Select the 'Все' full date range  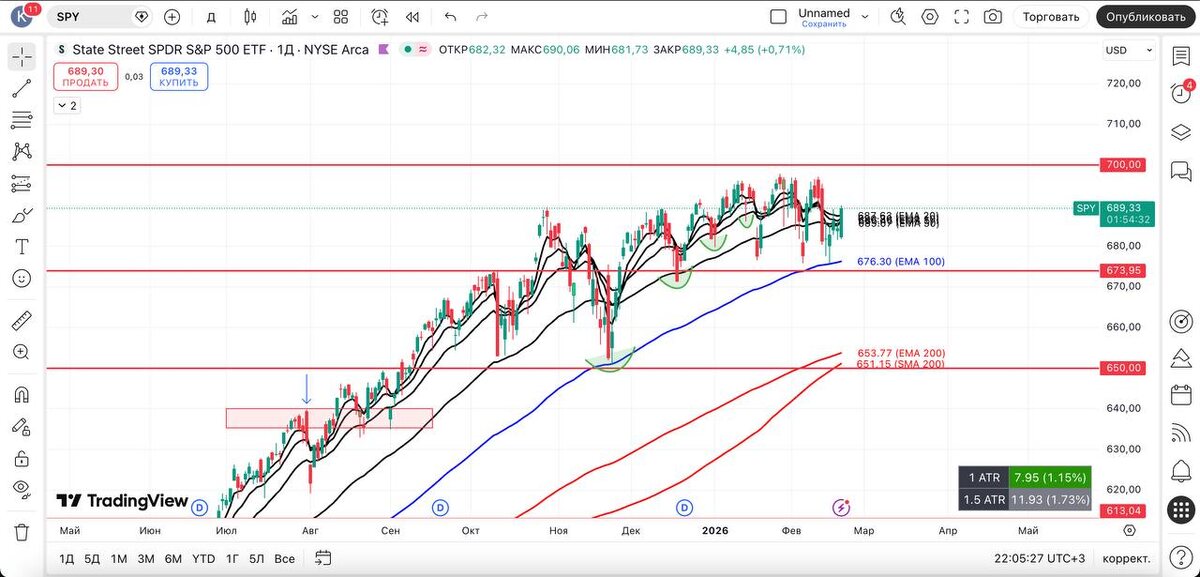[285, 558]
